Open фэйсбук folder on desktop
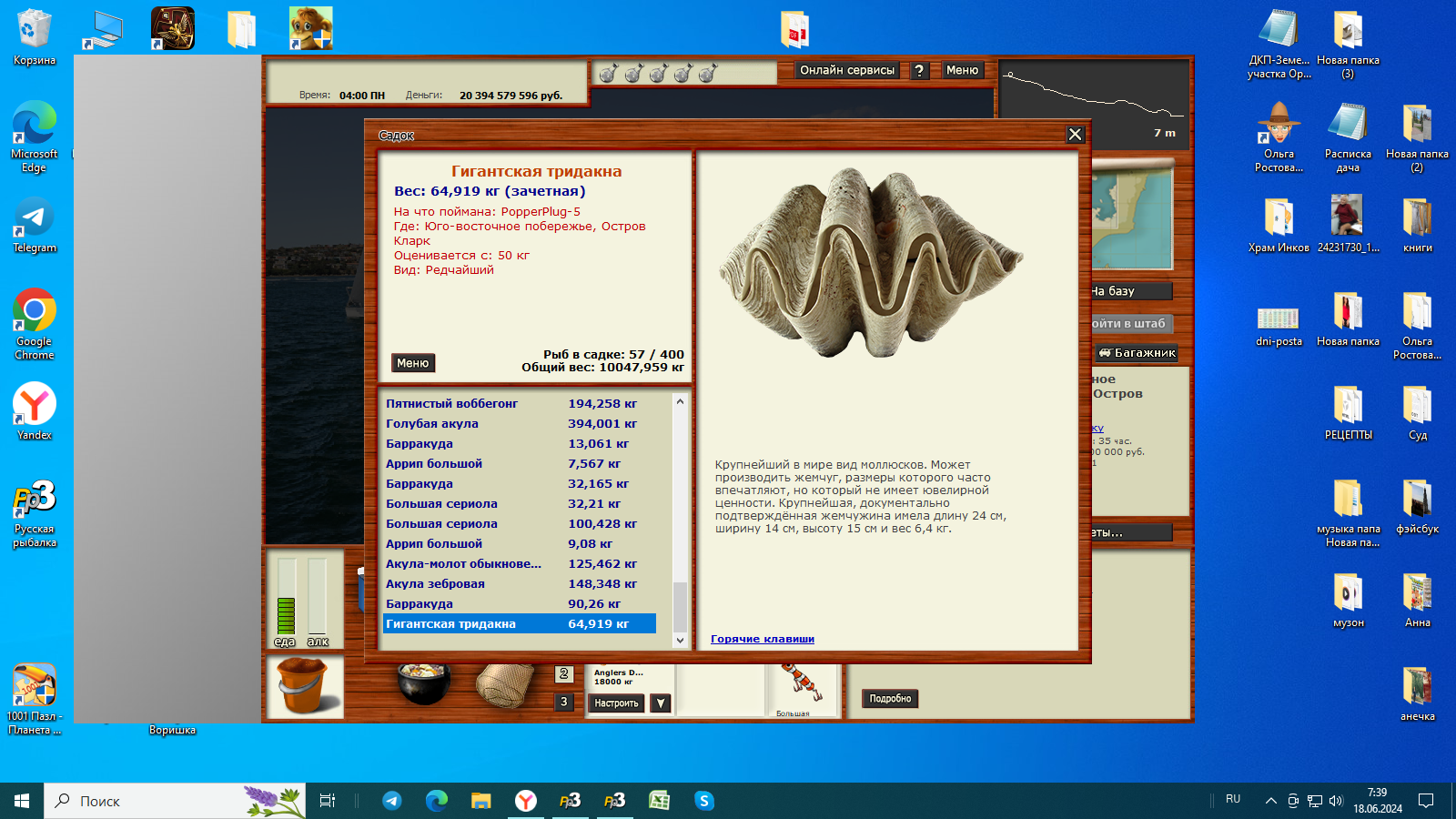This screenshot has width=1456, height=819. pos(1417,506)
